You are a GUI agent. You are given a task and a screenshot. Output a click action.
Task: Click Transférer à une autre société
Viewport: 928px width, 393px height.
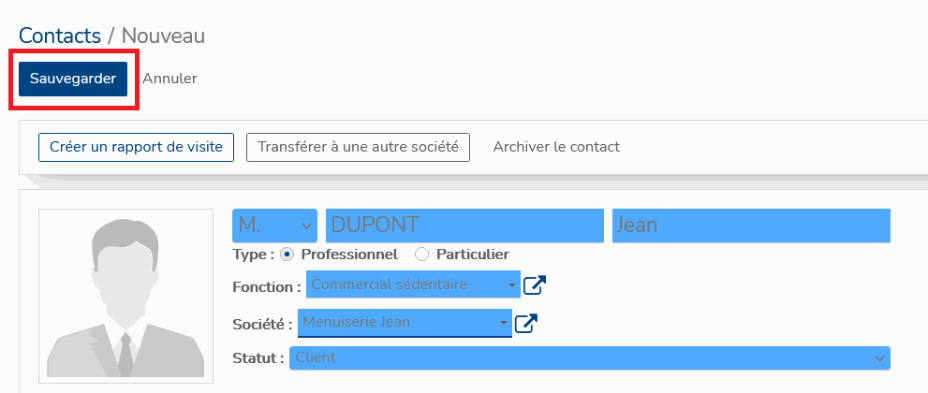point(358,147)
